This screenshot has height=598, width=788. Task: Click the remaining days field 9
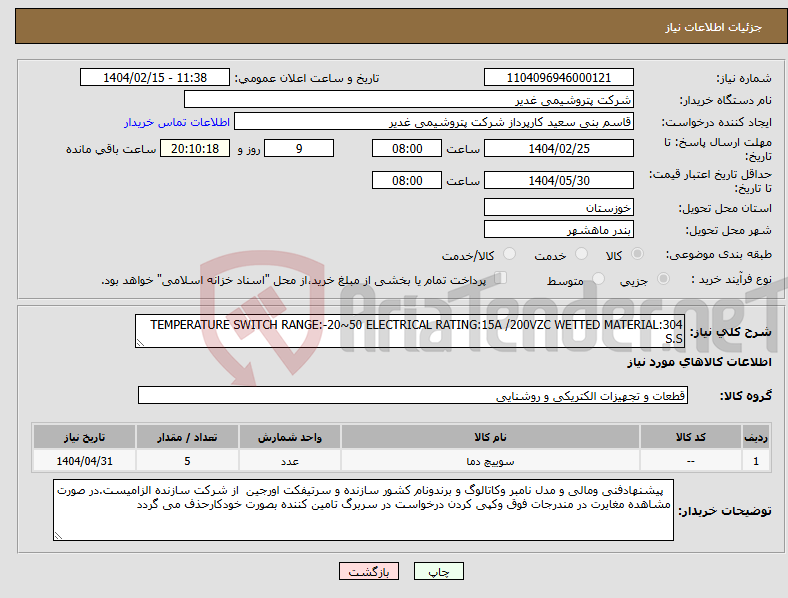pos(299,148)
